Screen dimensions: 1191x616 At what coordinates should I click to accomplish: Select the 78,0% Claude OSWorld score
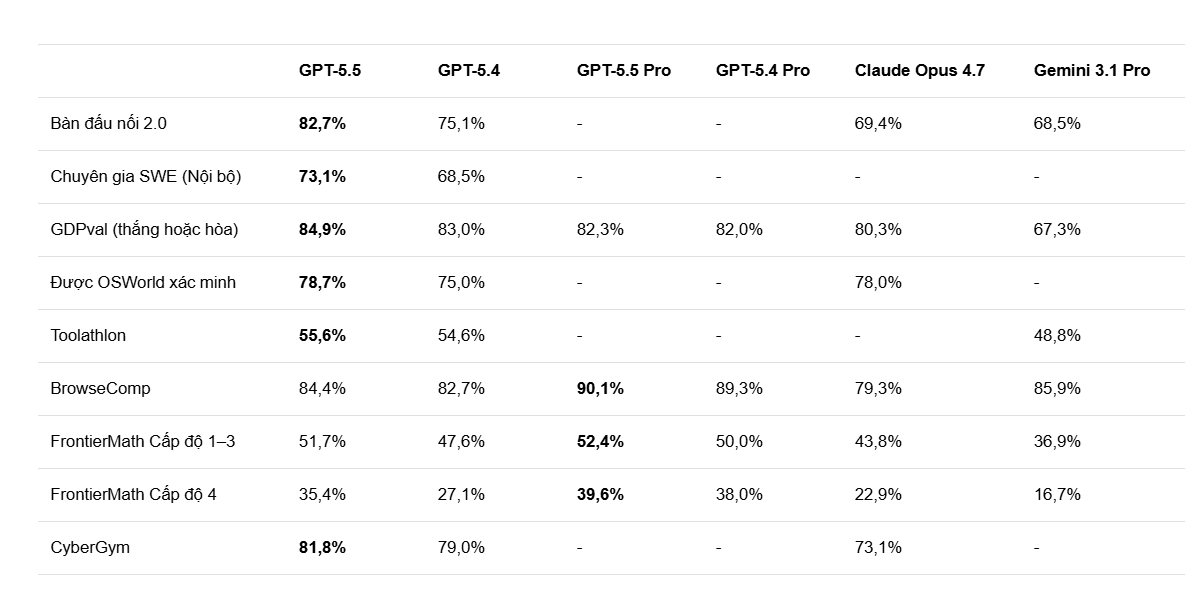tap(878, 282)
